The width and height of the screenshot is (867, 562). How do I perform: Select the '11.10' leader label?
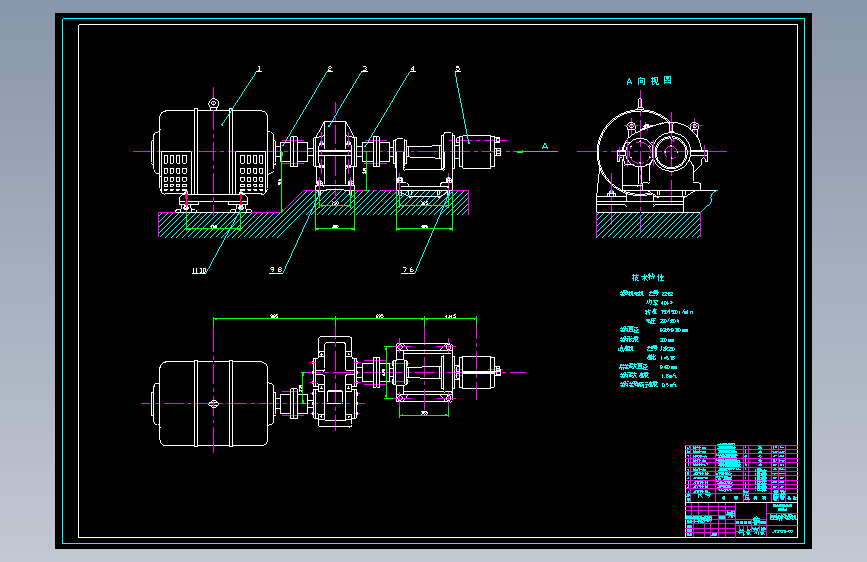(199, 270)
